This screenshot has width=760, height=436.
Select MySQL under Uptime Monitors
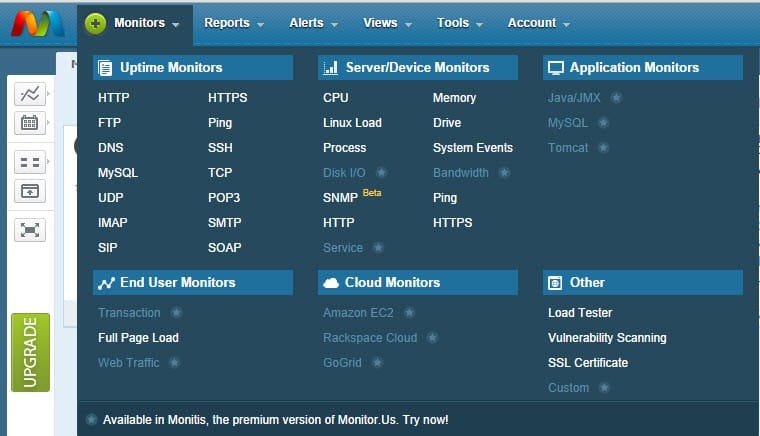coord(118,173)
